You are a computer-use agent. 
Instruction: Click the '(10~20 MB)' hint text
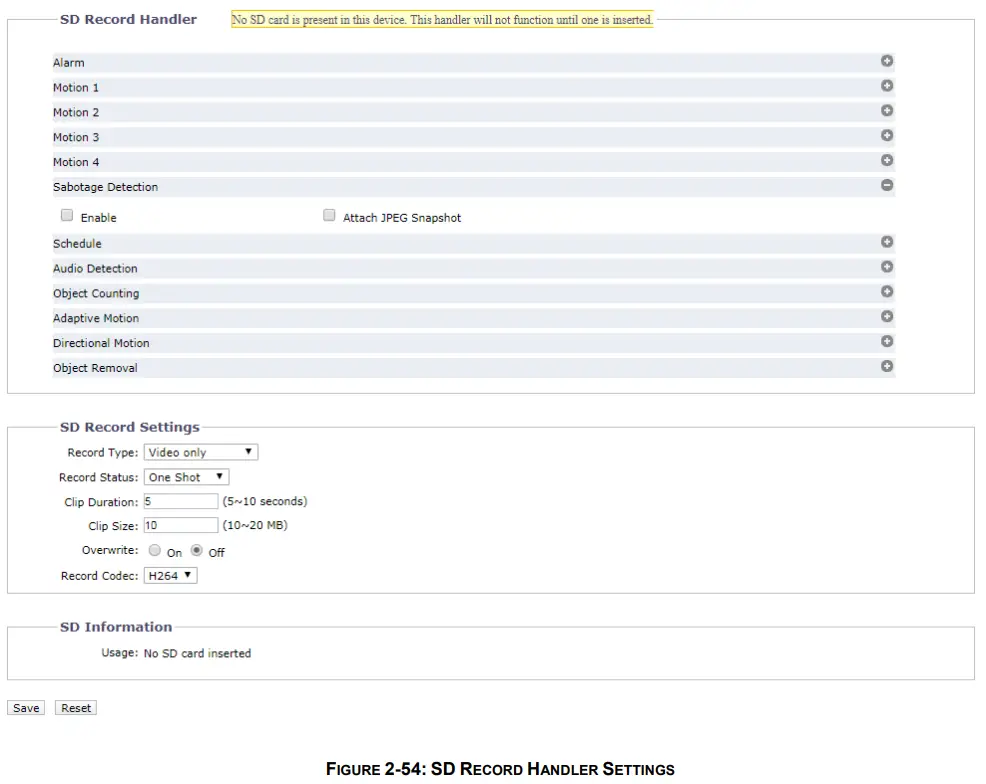[255, 525]
